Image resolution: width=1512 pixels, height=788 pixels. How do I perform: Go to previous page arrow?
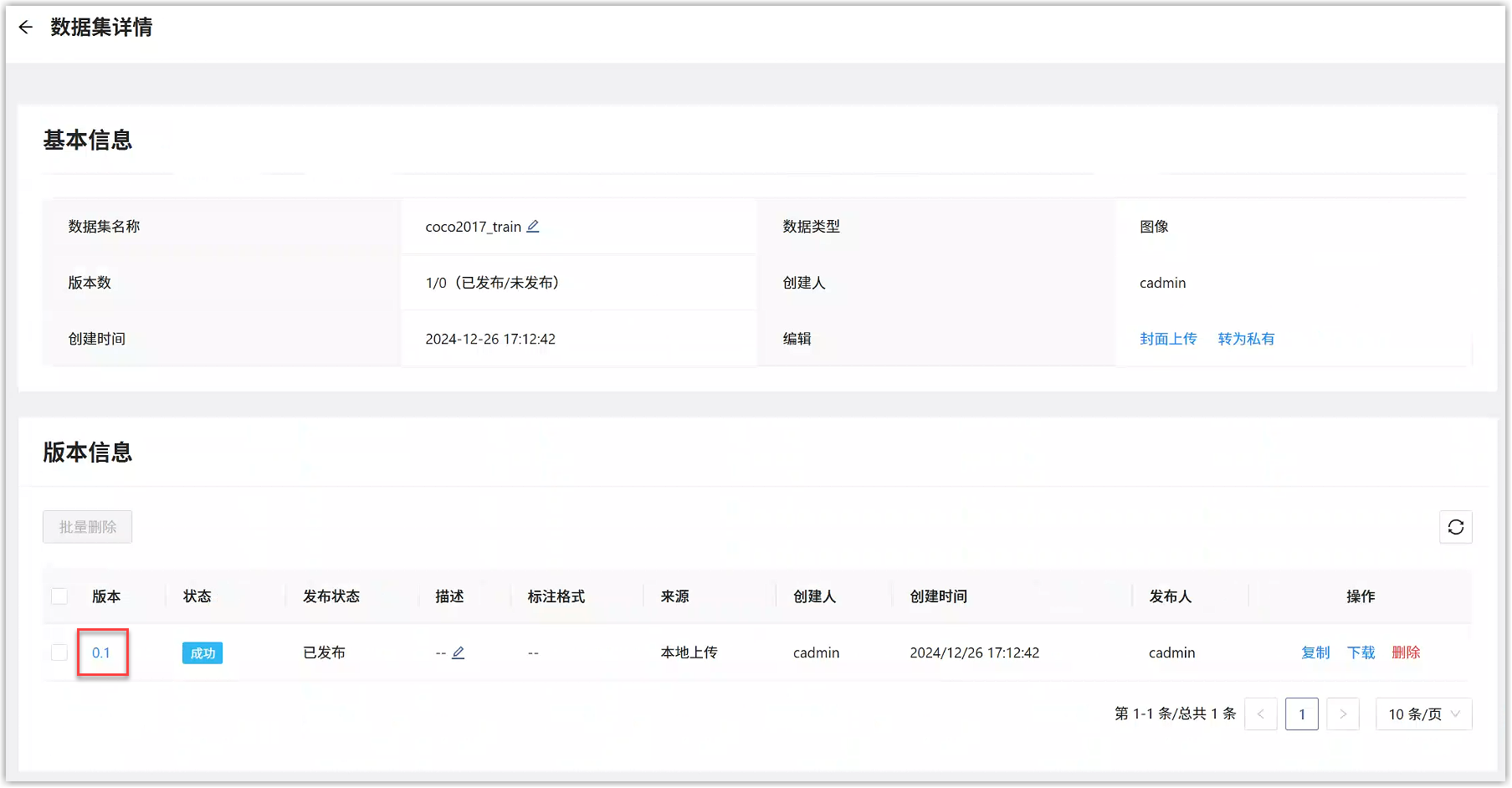tap(1260, 714)
